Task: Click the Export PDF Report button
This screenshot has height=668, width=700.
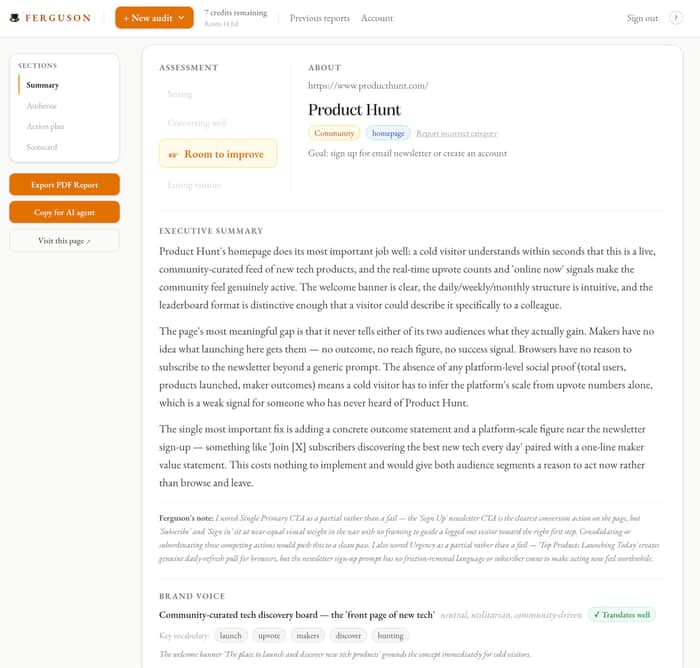Action: tap(64, 185)
